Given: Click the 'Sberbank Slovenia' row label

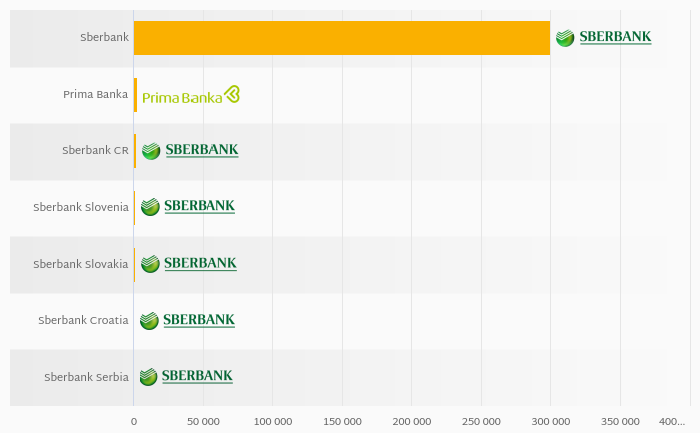Looking at the screenshot, I should coord(81,207).
